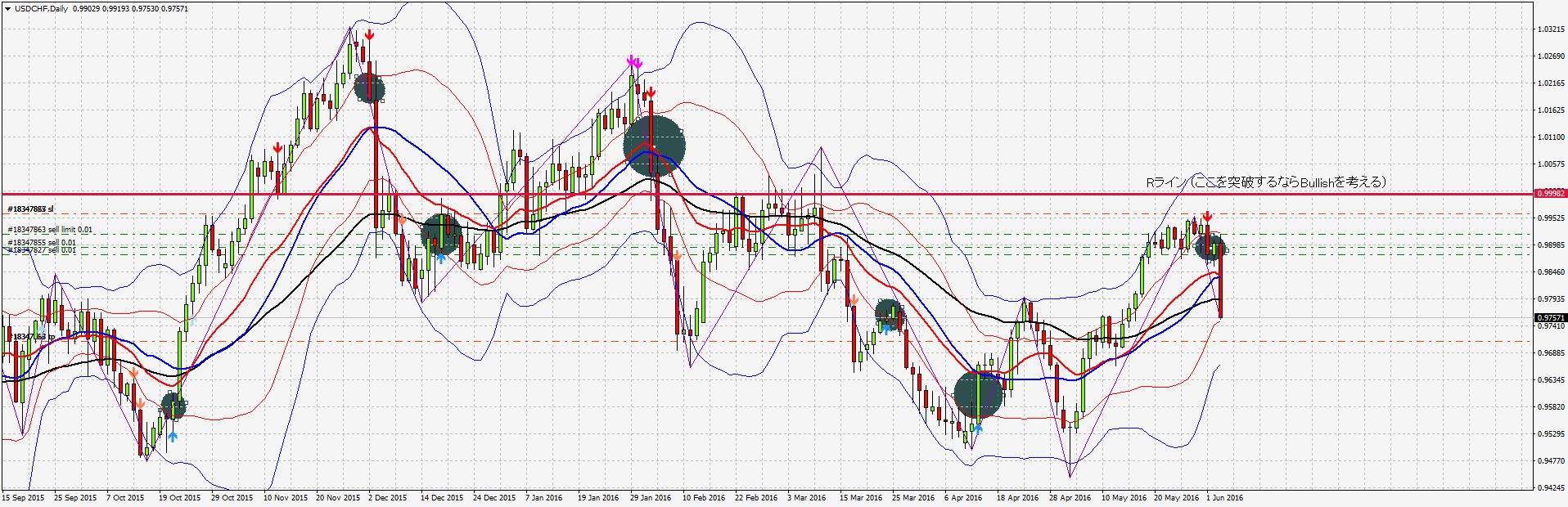1568x507 pixels.
Task: Click the '2 Dec 2015' date label
Action: pos(388,498)
